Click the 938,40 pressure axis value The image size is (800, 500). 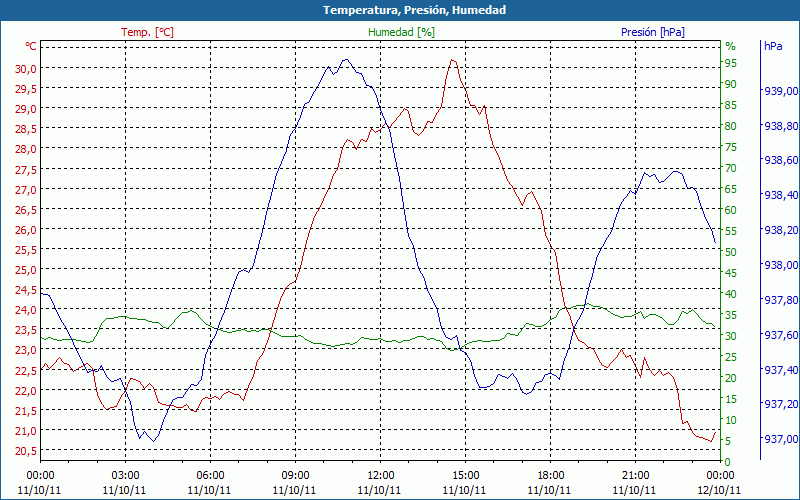click(781, 195)
